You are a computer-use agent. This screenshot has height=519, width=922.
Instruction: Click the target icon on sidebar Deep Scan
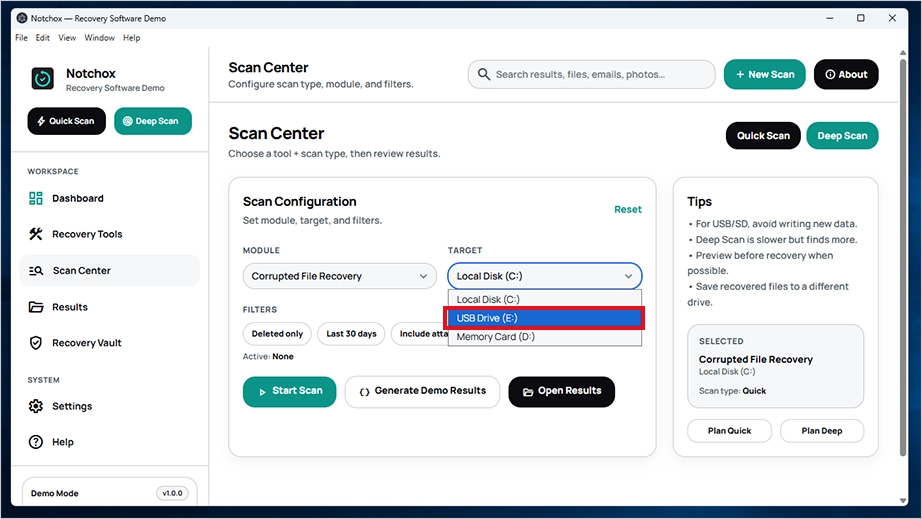coord(127,121)
